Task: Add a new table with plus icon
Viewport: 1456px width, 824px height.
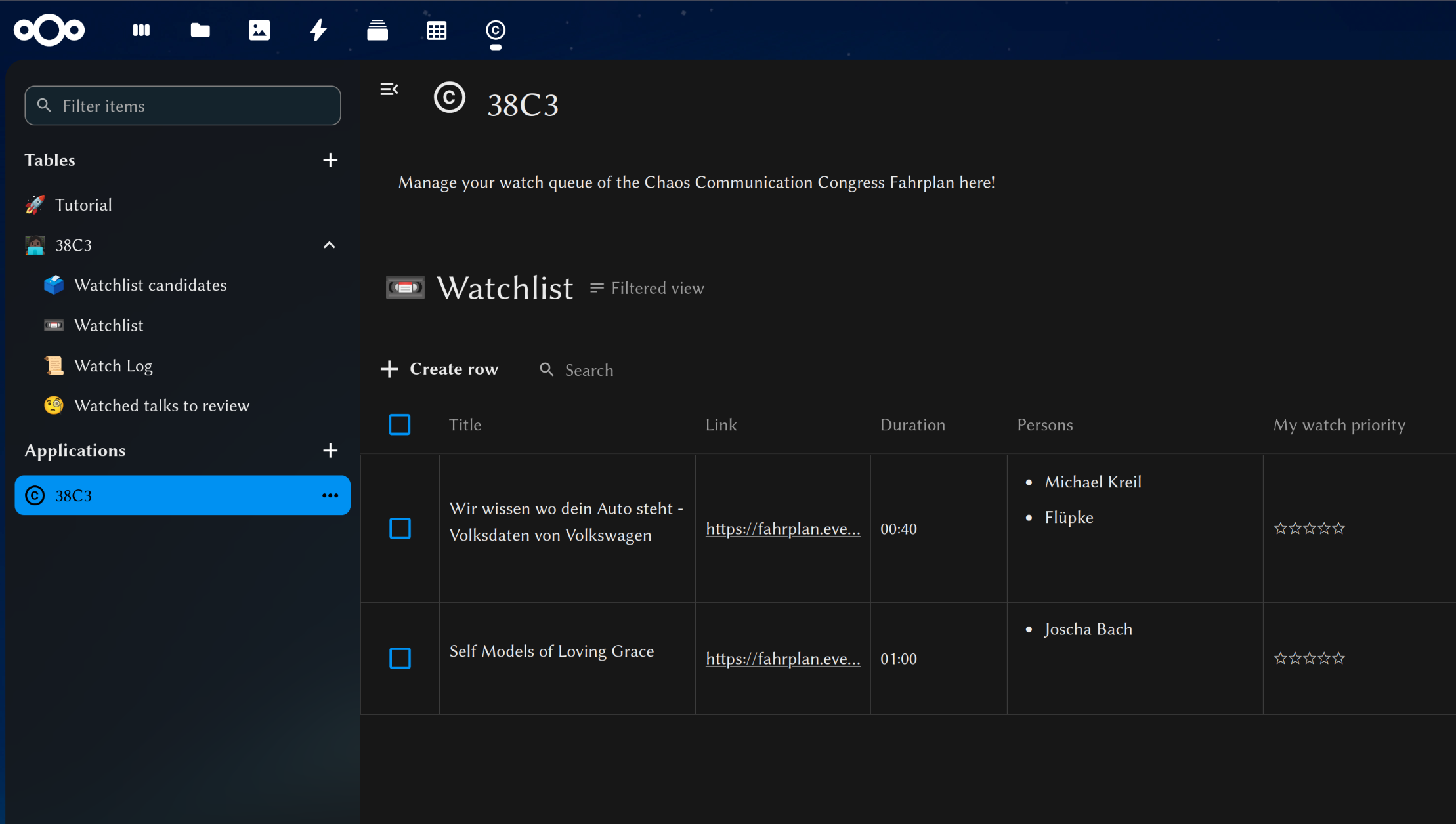Action: (x=330, y=160)
